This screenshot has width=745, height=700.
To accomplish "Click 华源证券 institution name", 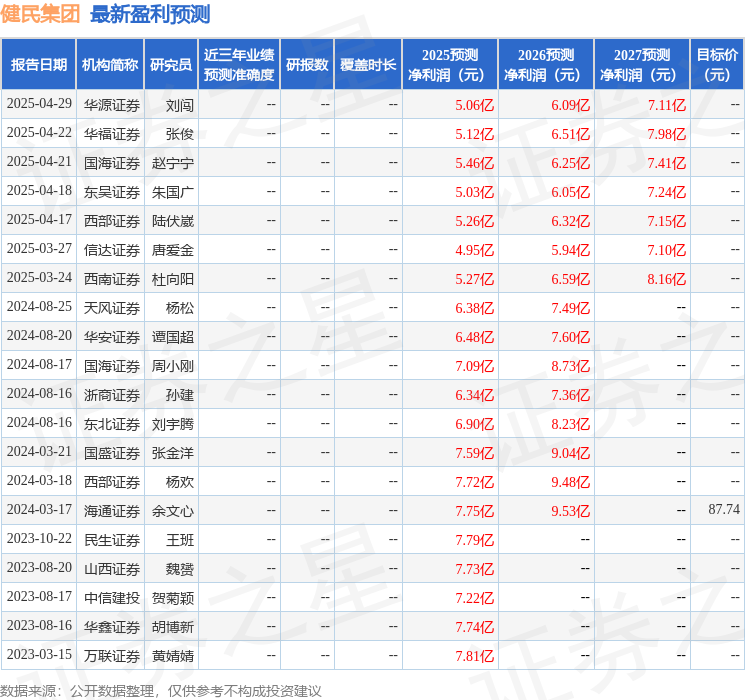I will tap(111, 105).
